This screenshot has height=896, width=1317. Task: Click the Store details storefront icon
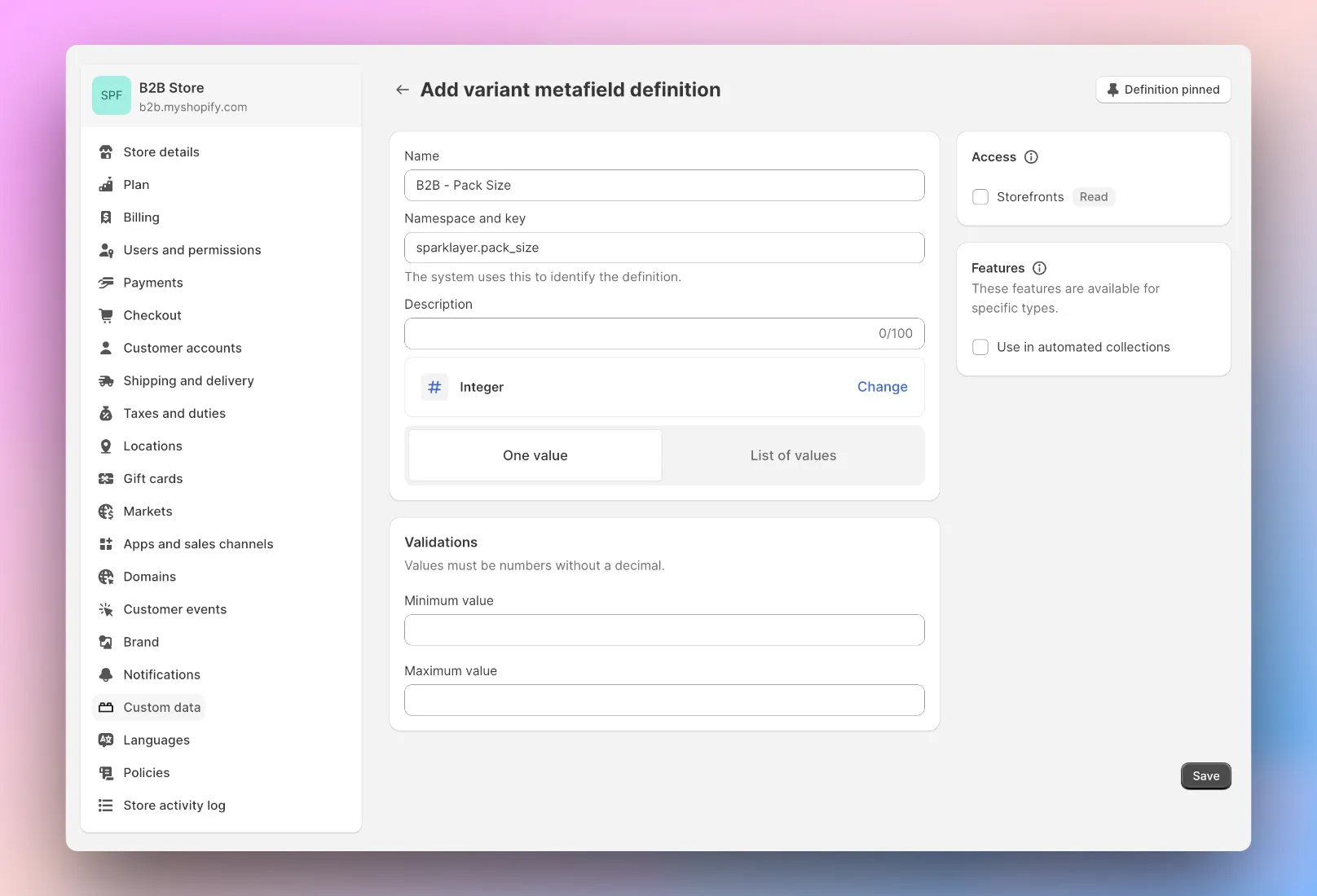click(x=106, y=152)
